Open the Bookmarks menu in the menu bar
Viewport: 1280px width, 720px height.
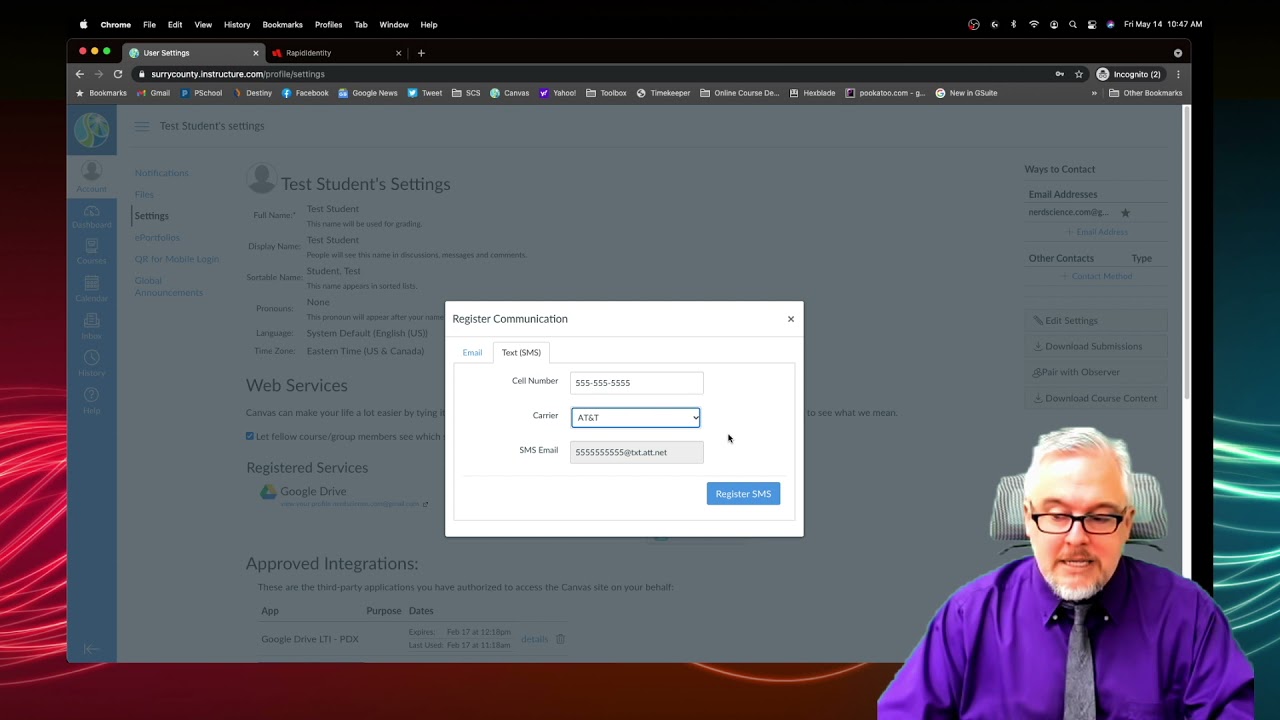tap(282, 24)
